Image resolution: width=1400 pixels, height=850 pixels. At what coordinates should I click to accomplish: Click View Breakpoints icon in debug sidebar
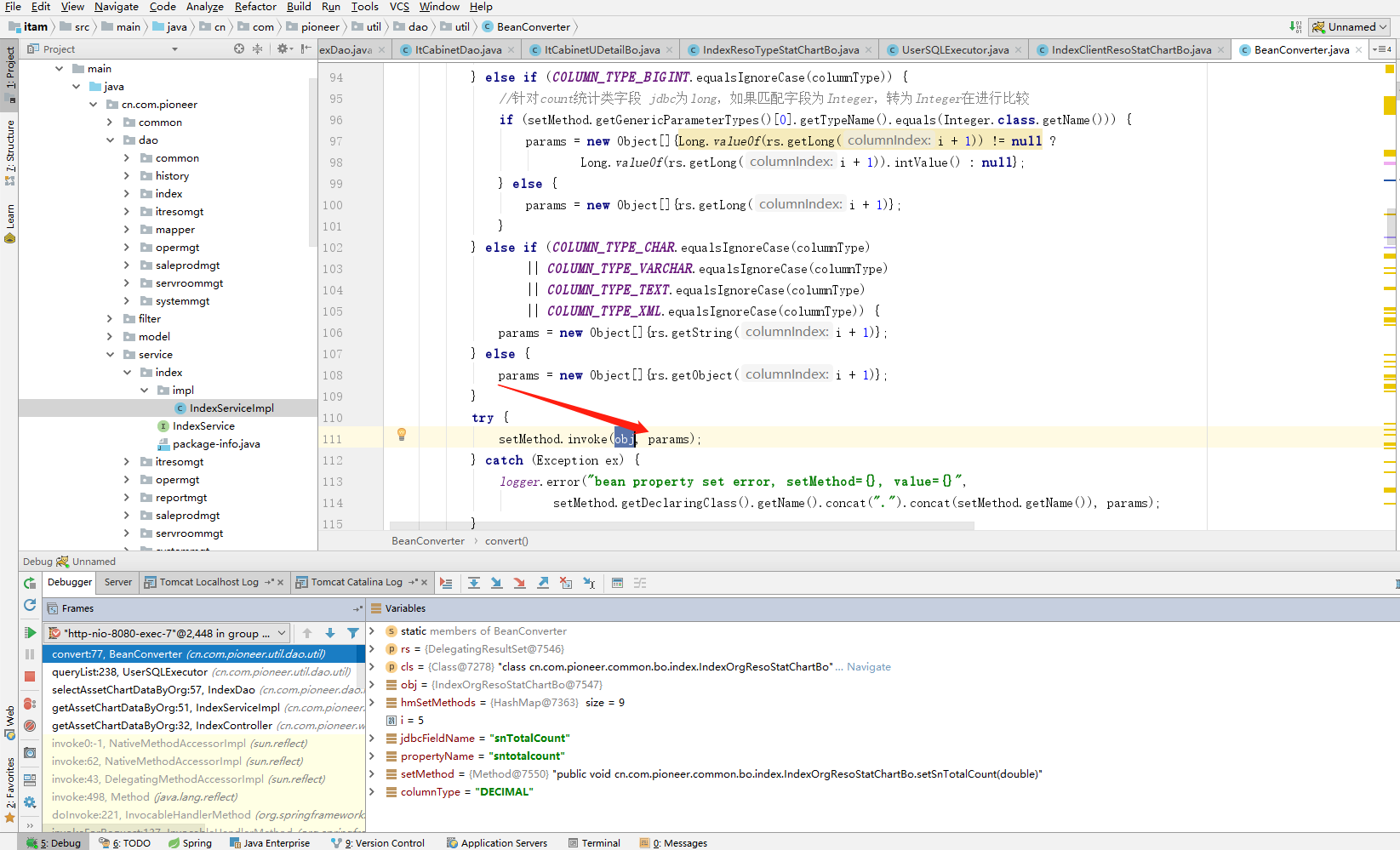[x=30, y=704]
